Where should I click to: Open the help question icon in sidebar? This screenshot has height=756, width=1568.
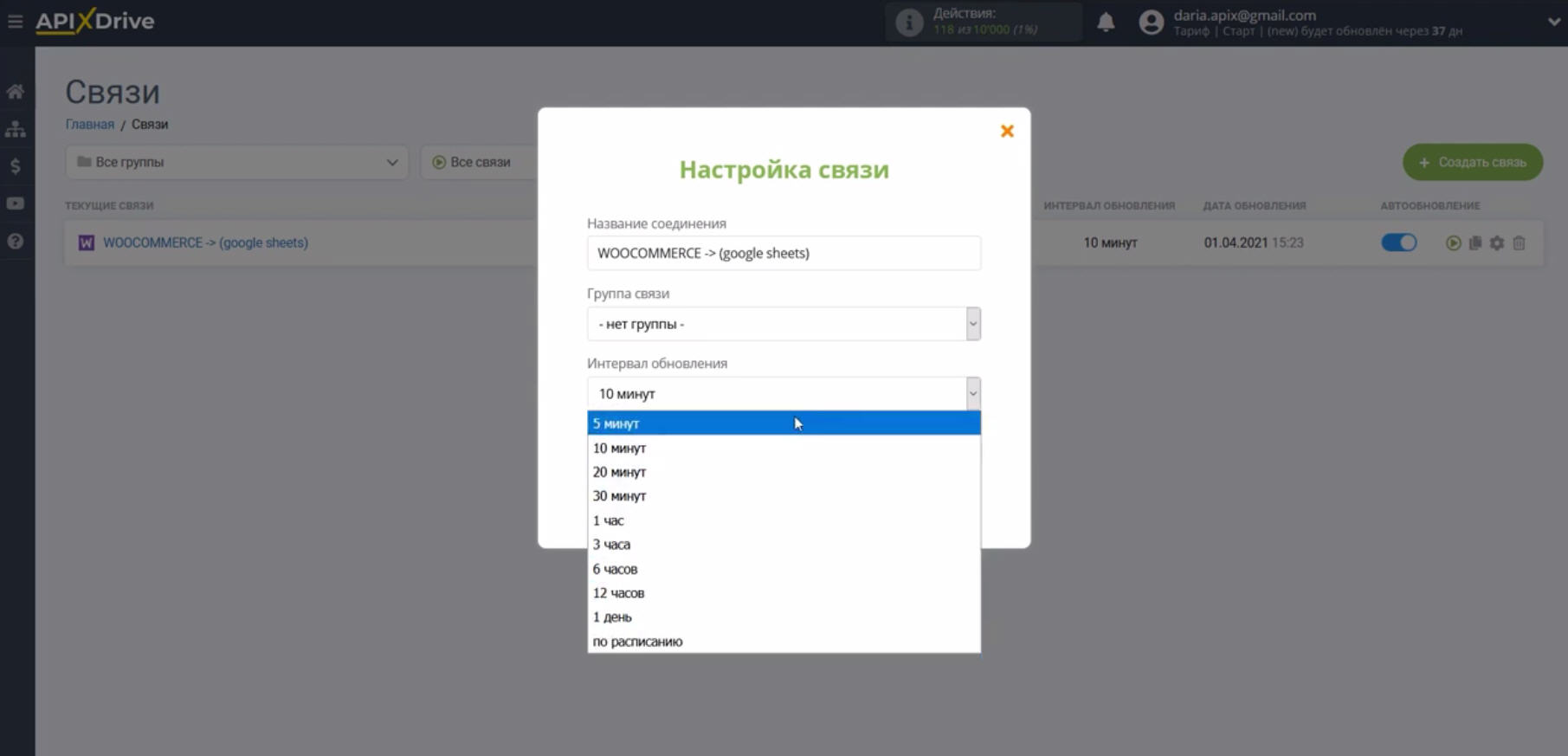(x=16, y=242)
